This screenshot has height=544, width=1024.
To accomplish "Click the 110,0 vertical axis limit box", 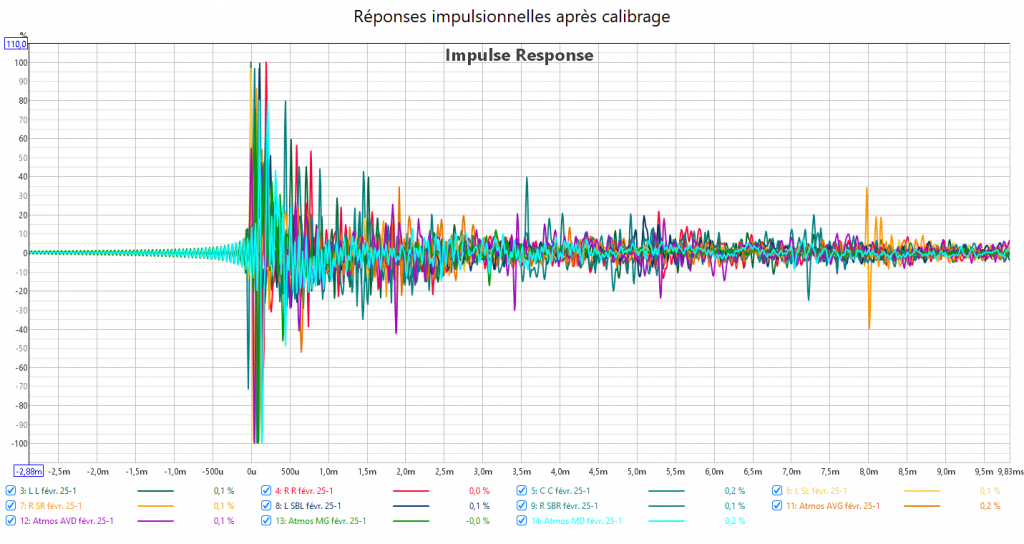I will click(17, 44).
